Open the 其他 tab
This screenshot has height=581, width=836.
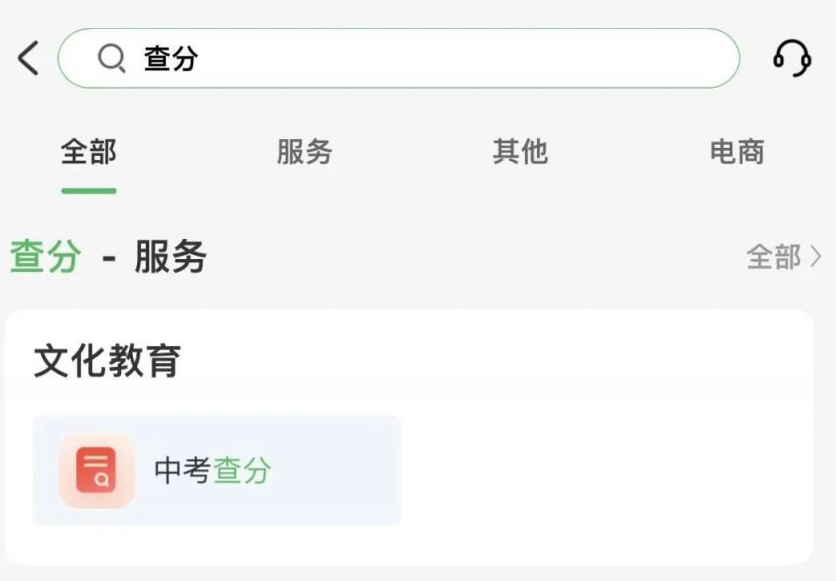(x=520, y=152)
